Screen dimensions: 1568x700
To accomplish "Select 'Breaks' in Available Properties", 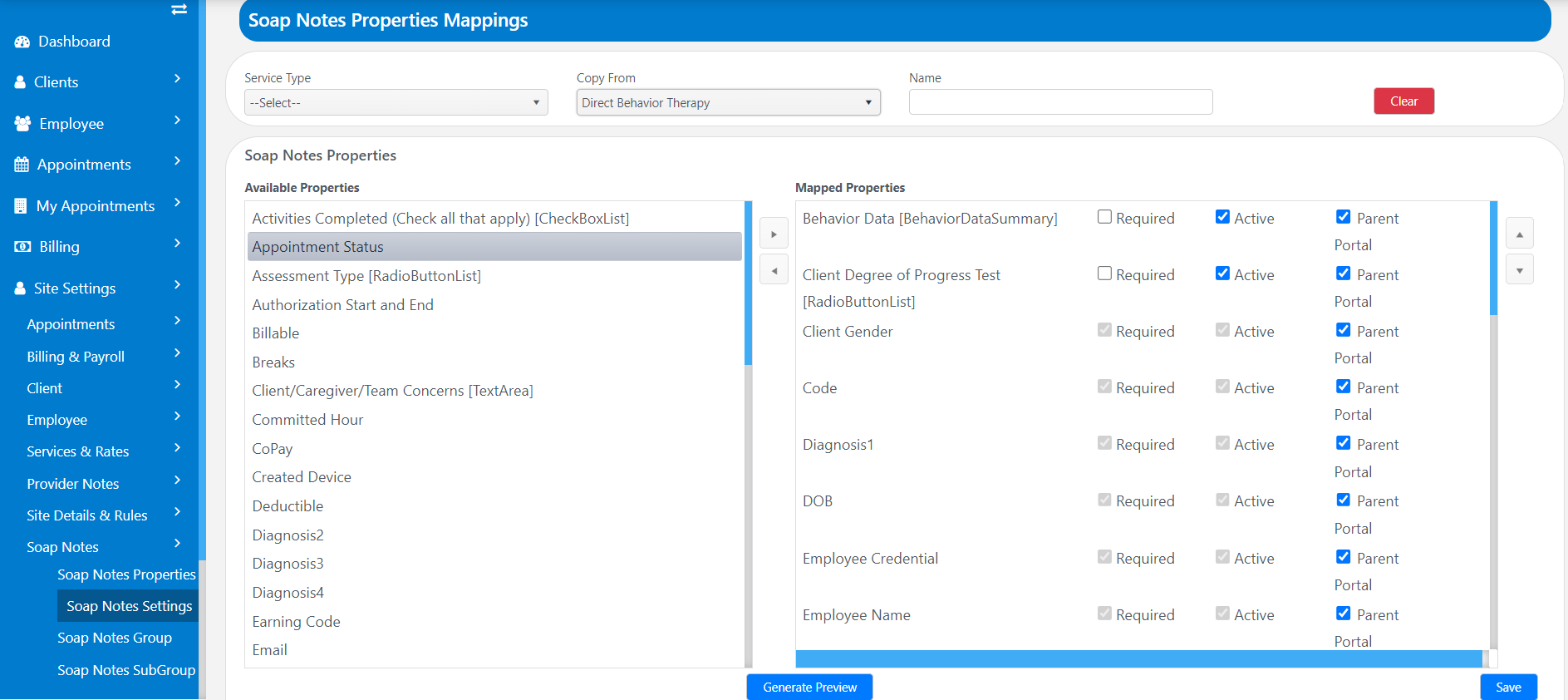I will 494,362.
